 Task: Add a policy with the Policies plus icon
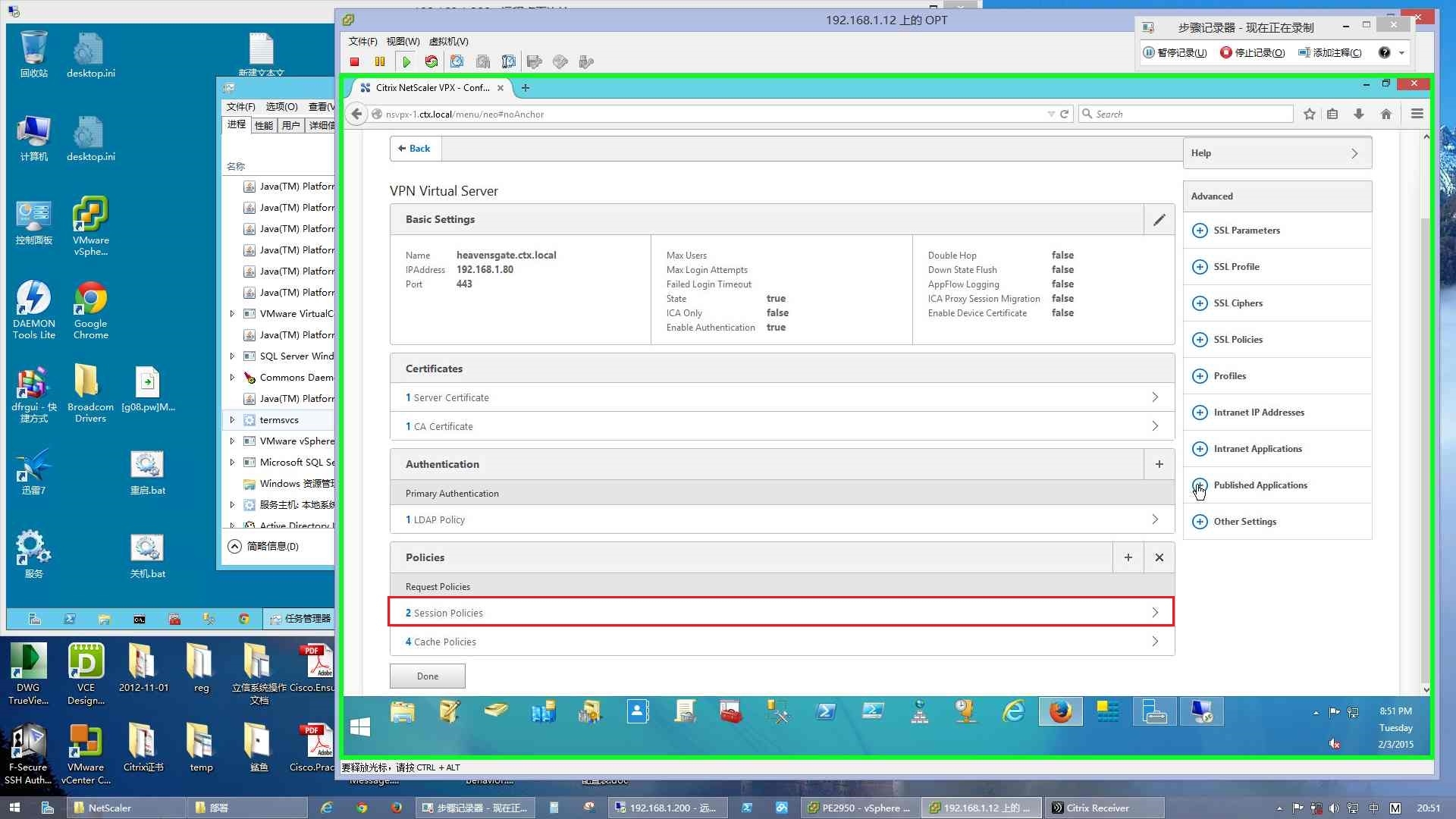pos(1128,557)
